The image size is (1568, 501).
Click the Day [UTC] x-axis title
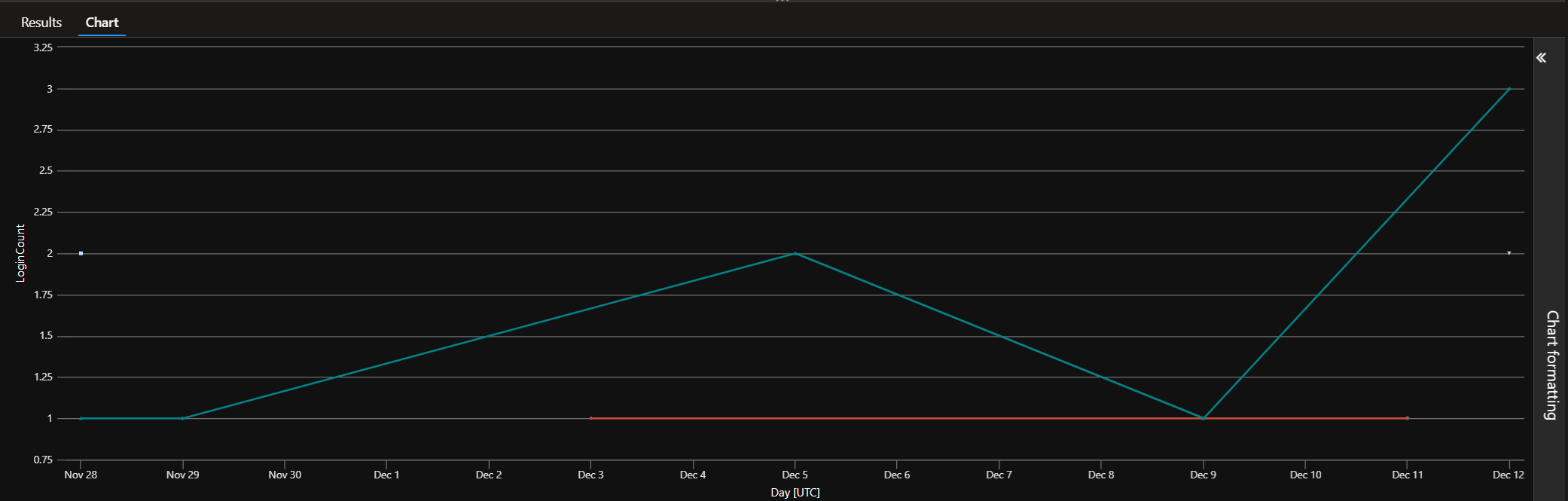tap(795, 493)
